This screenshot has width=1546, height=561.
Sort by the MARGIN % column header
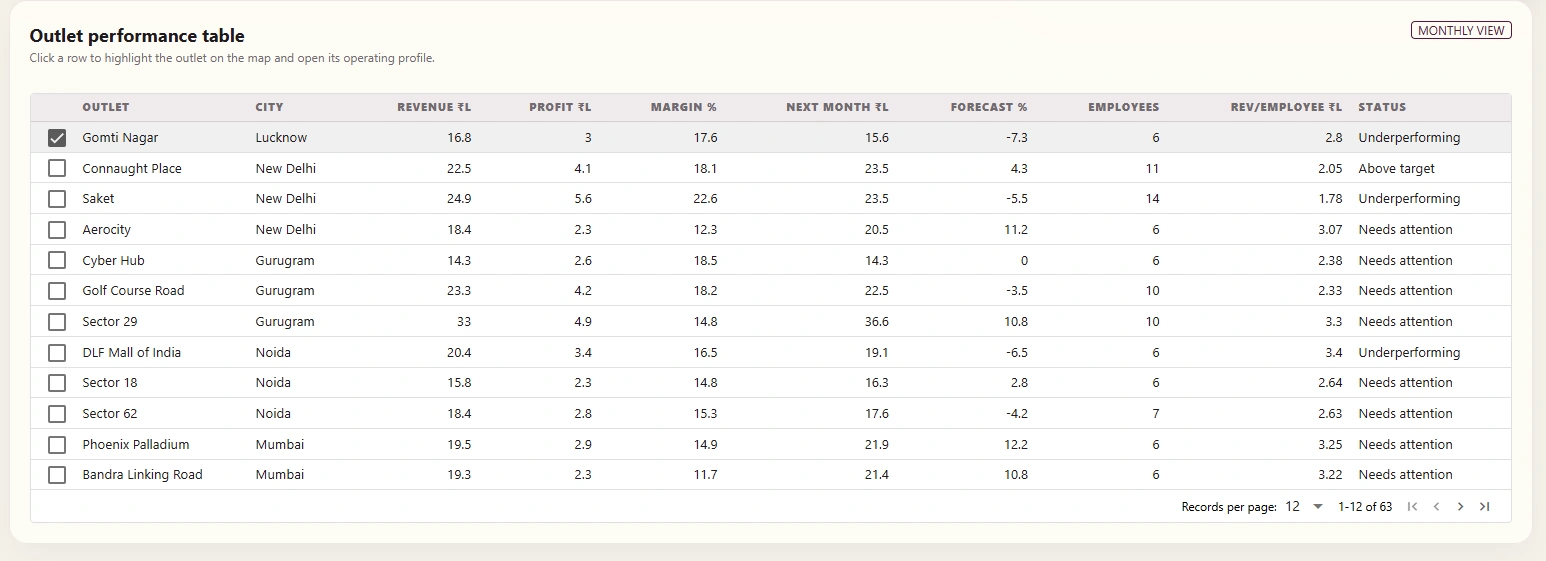[x=684, y=107]
